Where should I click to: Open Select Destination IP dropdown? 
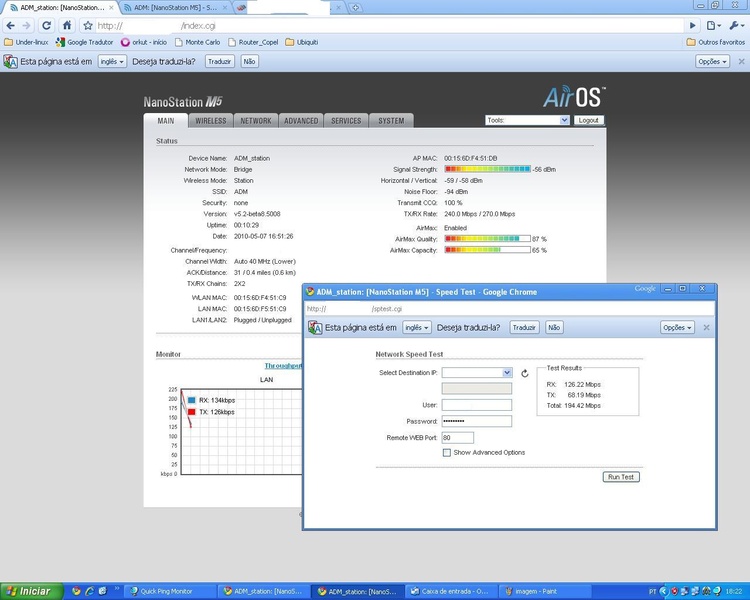[477, 372]
